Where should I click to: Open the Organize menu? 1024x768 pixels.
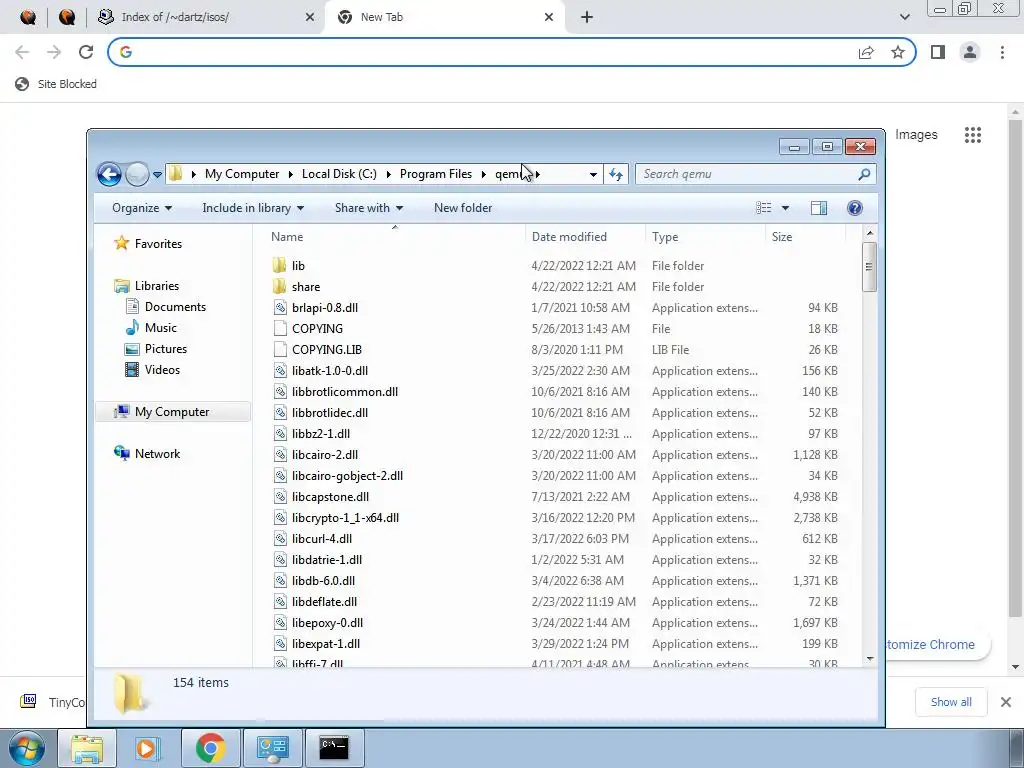pyautogui.click(x=142, y=208)
